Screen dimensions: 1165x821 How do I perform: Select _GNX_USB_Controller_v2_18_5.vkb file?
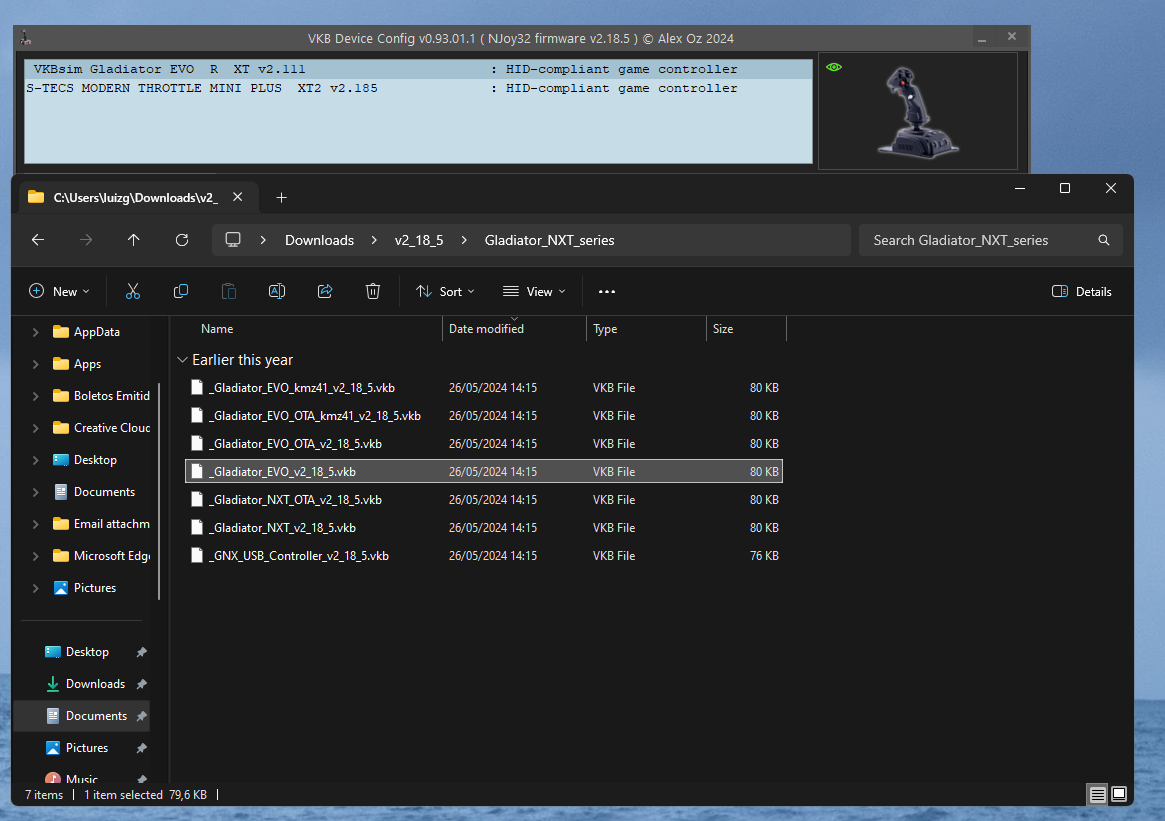click(x=484, y=556)
